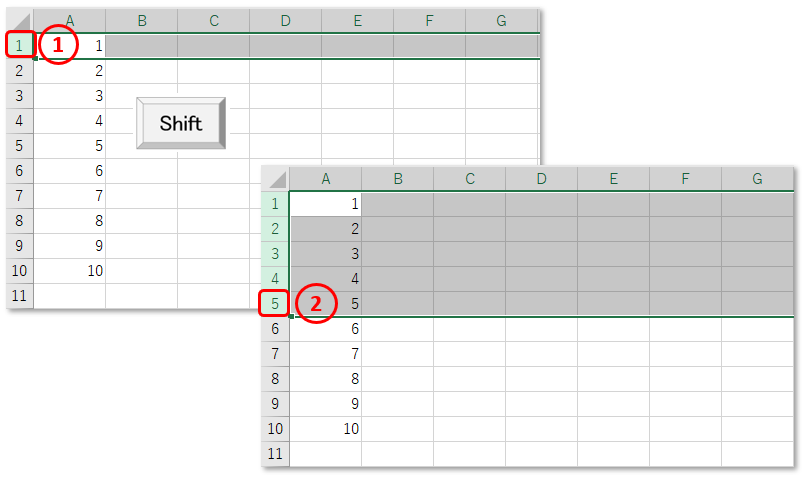Select row header 3 in lower sheet

(275, 254)
